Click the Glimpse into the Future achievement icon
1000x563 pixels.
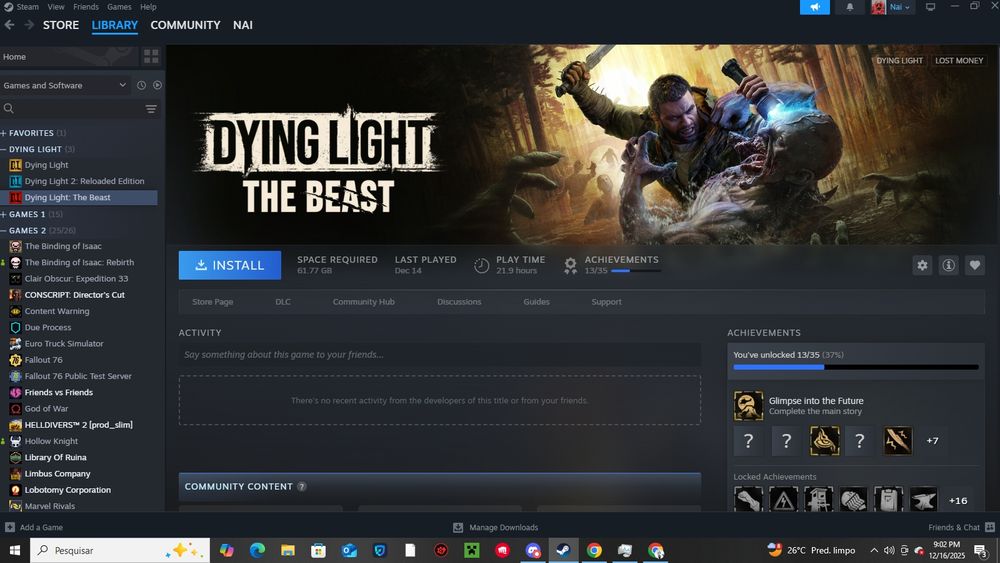click(748, 406)
